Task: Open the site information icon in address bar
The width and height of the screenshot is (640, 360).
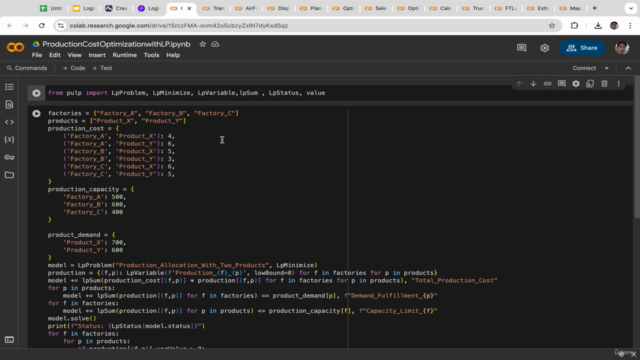Action: [x=61, y=25]
